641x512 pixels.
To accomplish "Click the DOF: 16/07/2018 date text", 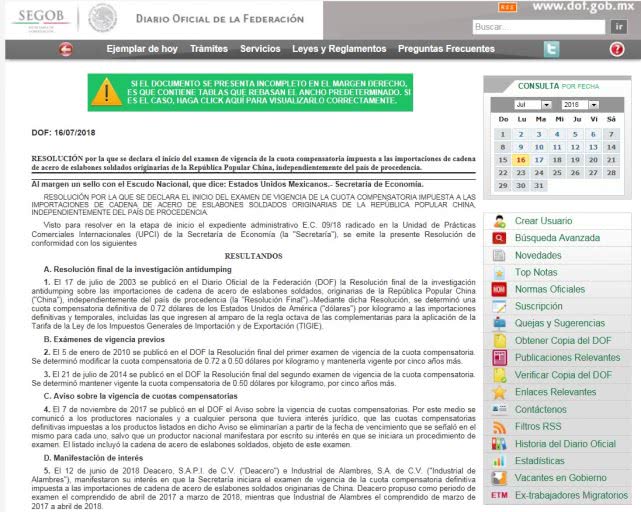I will [63, 132].
